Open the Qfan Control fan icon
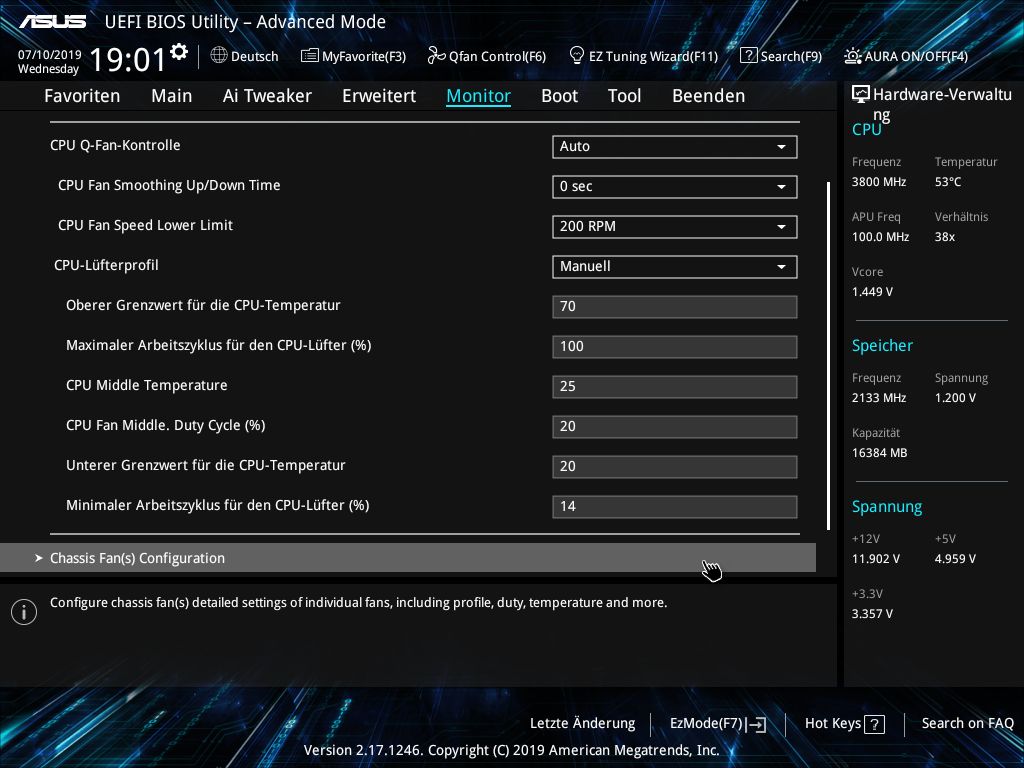The width and height of the screenshot is (1024, 768). pos(436,56)
